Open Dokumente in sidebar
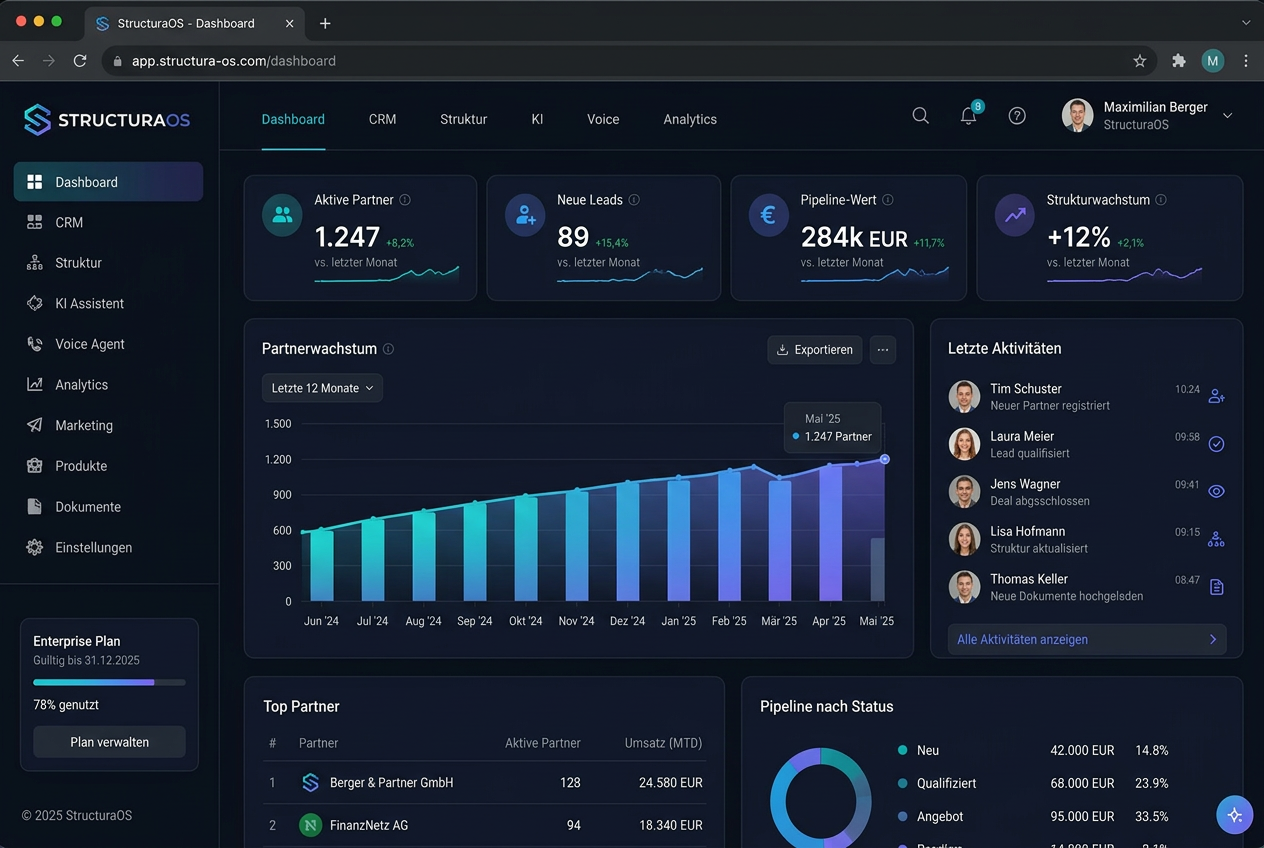This screenshot has width=1264, height=848. pos(108,507)
